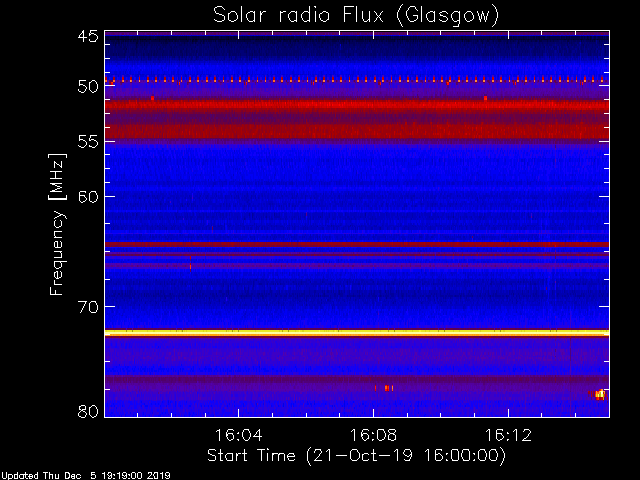The width and height of the screenshot is (640, 480).
Task: Click the 80 MHz axis tick label
Action: click(x=88, y=411)
